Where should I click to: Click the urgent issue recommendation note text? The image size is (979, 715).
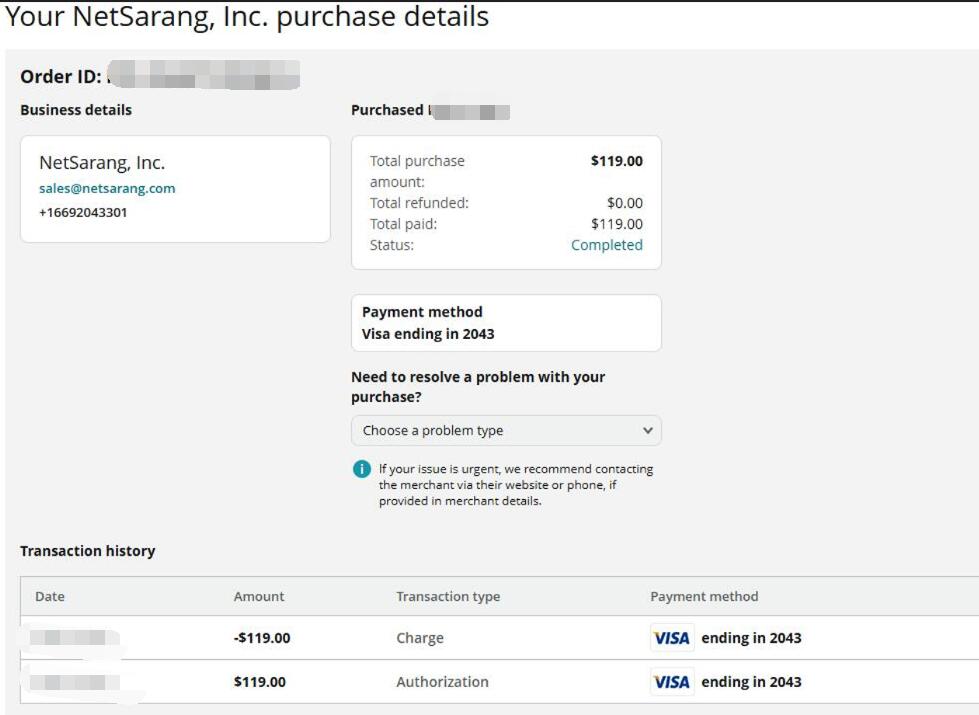pos(516,485)
